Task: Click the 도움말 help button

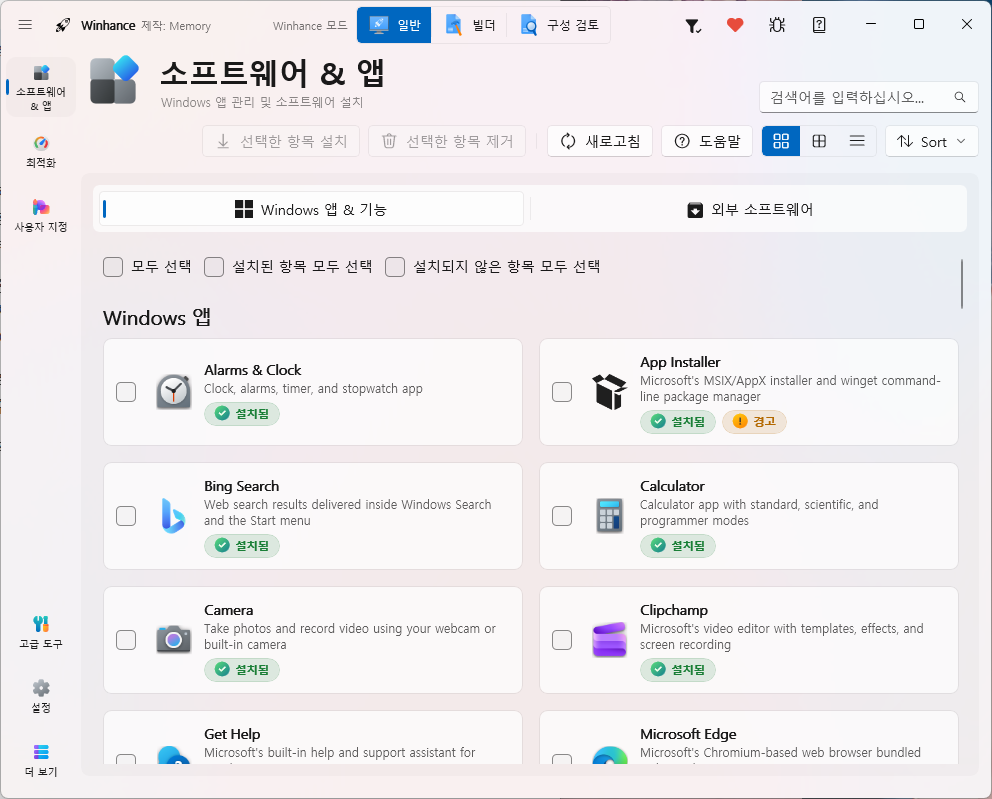Action: click(707, 141)
